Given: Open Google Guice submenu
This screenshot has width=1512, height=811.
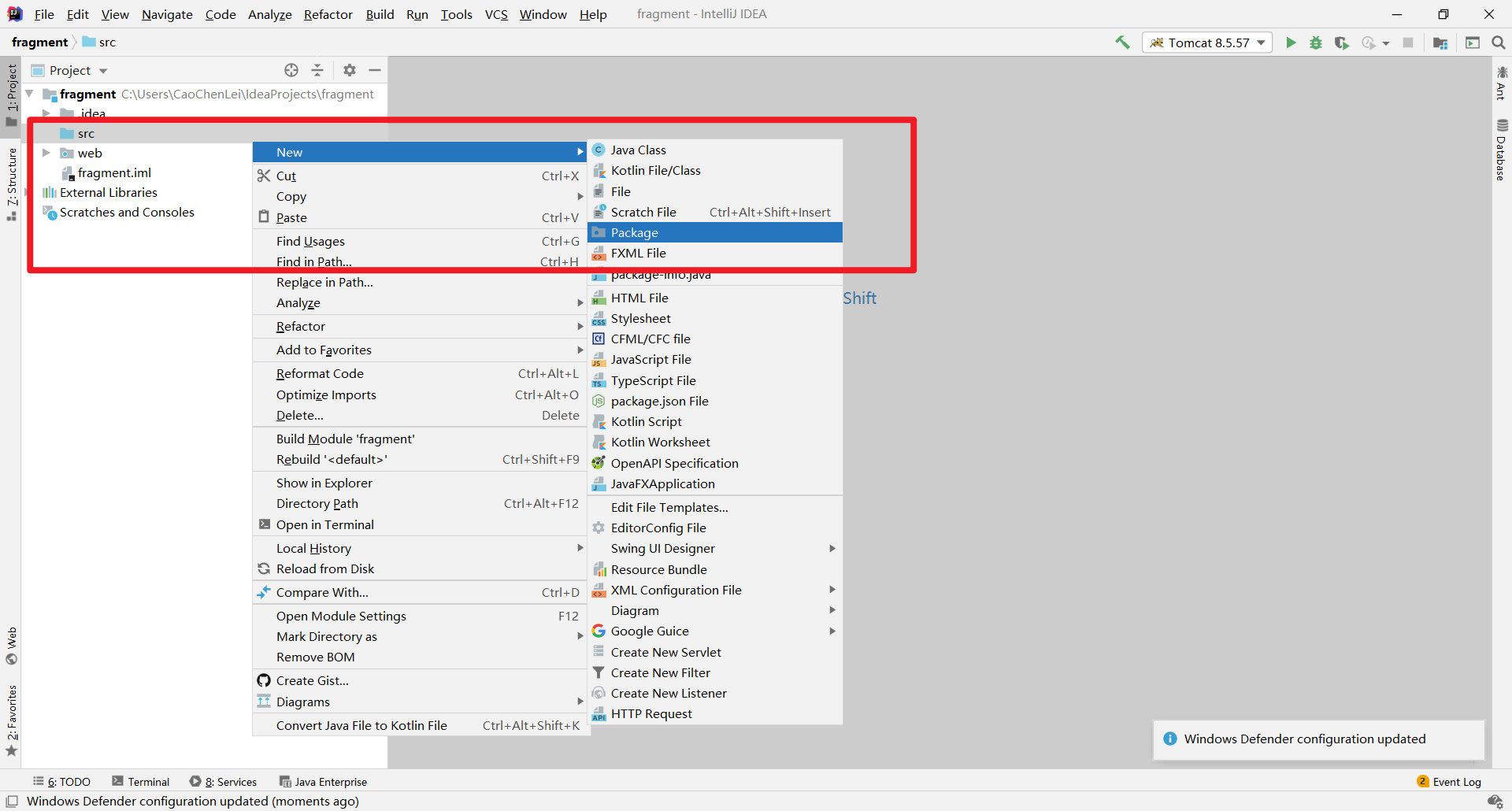Looking at the screenshot, I should [715, 631].
